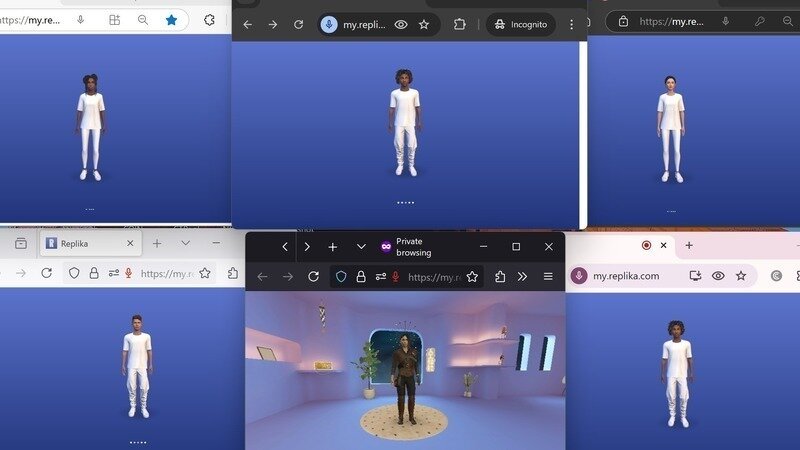Click the Edge favorites star icon
The height and width of the screenshot is (450, 800).
[171, 20]
